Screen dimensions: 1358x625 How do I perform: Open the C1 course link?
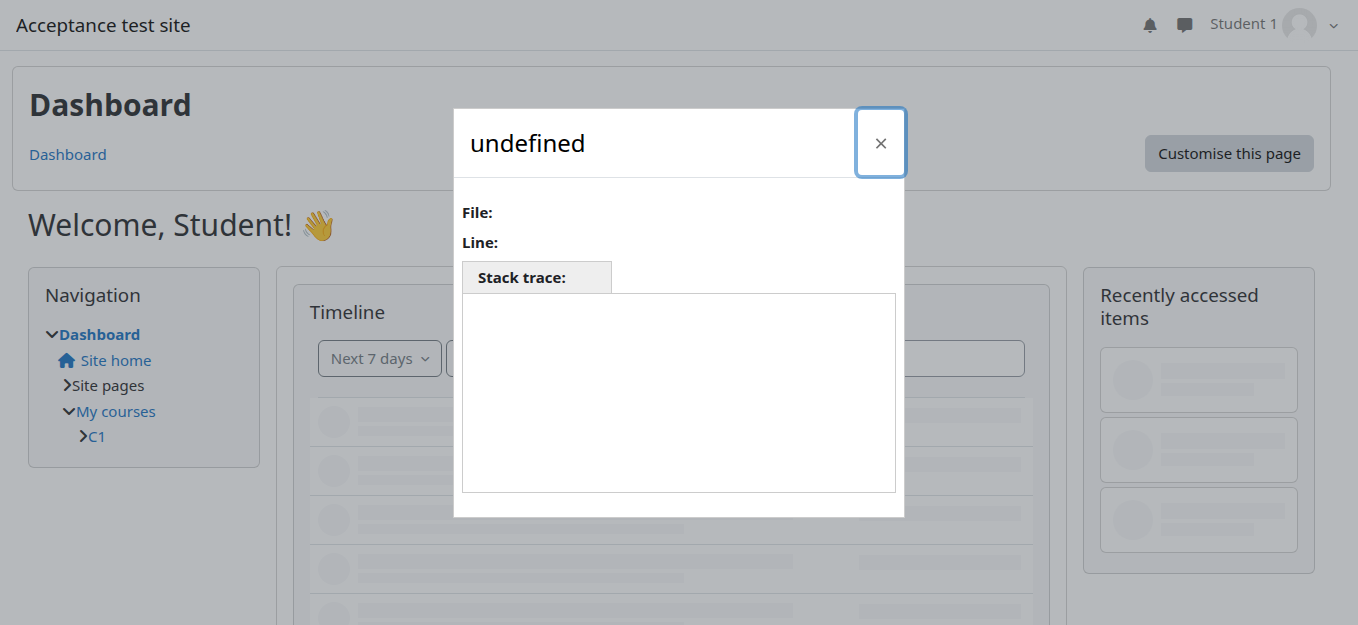(97, 437)
